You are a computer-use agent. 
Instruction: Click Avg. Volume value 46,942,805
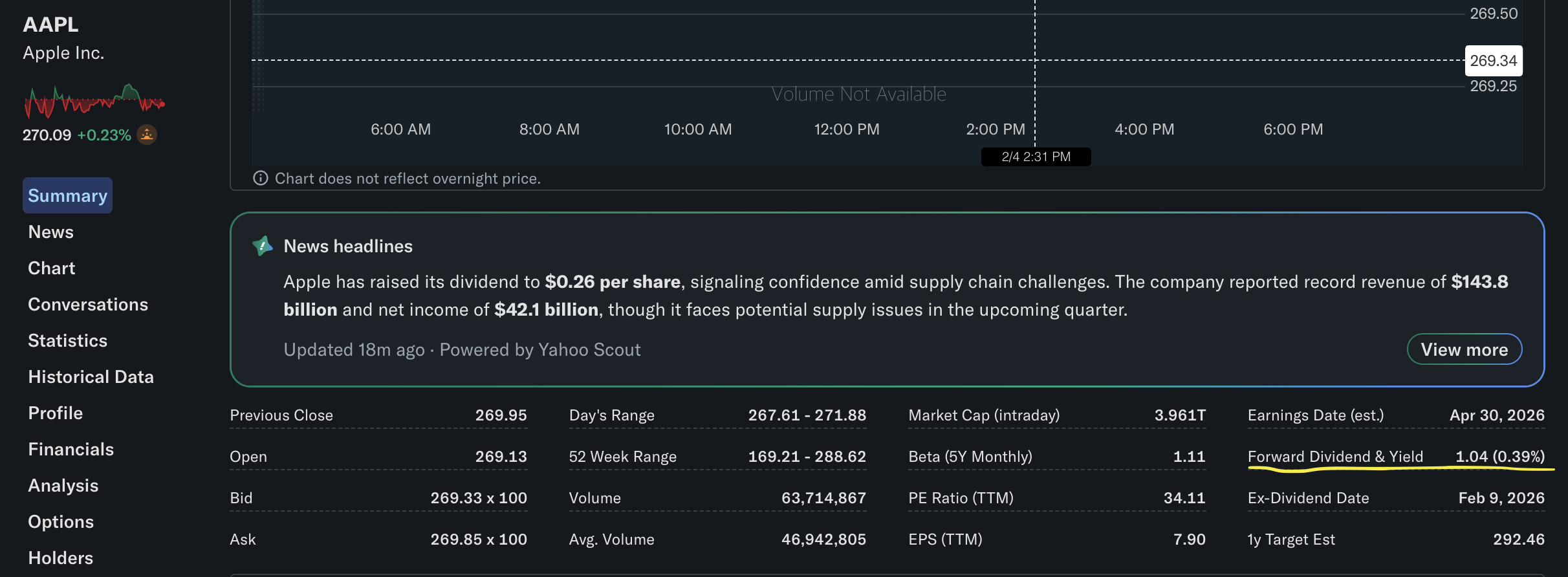[x=823, y=539]
